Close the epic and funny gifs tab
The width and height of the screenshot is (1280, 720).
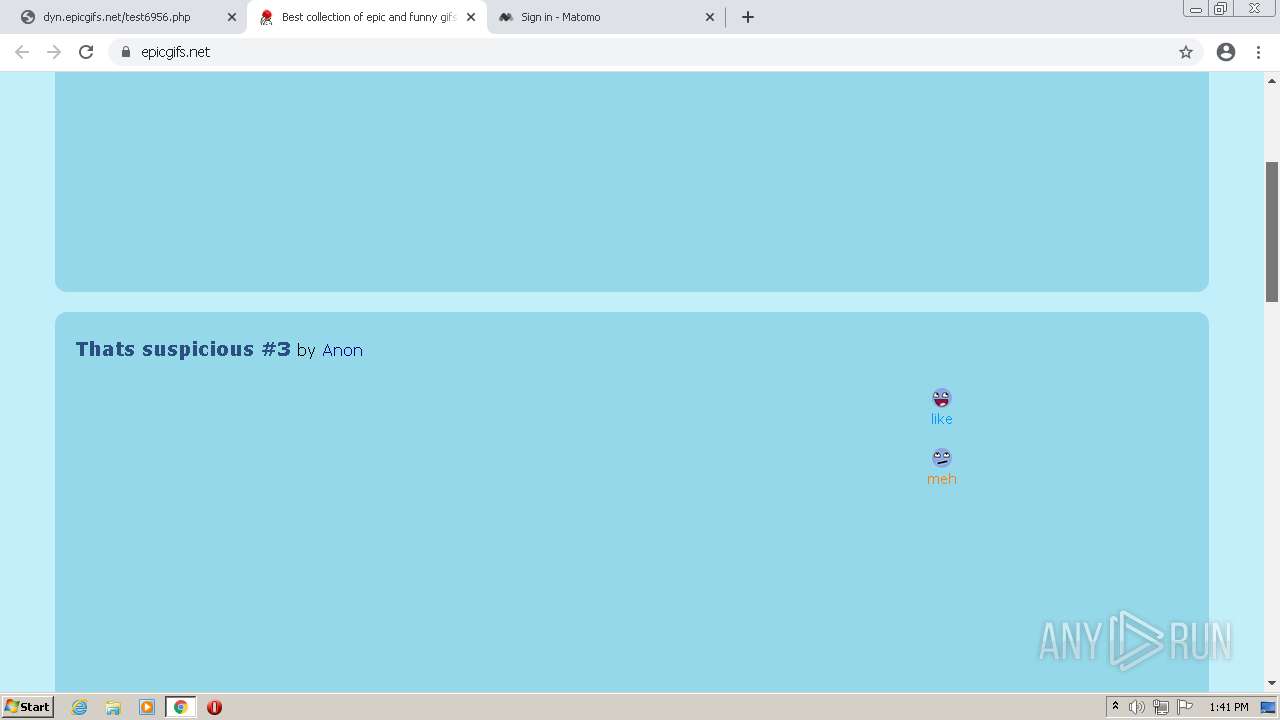(471, 17)
